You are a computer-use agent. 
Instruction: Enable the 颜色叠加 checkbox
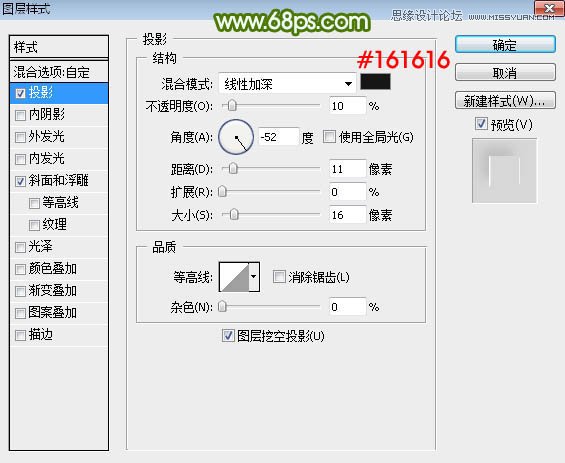click(x=21, y=270)
